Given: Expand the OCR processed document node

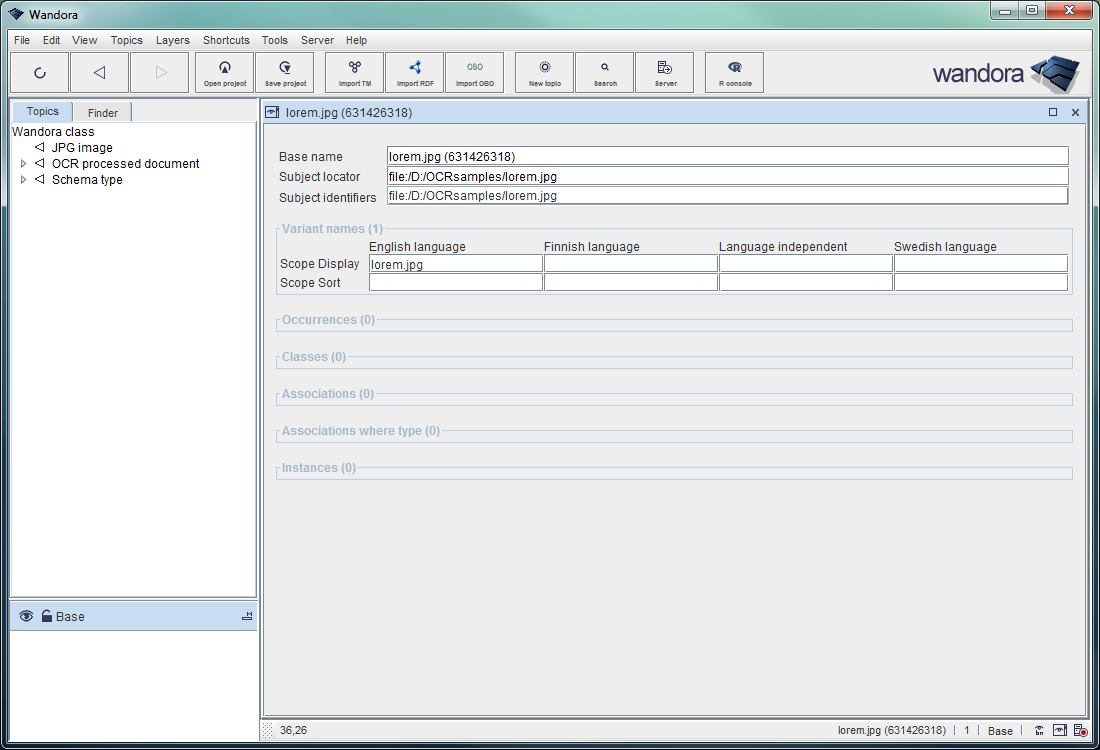Looking at the screenshot, I should pyautogui.click(x=24, y=164).
